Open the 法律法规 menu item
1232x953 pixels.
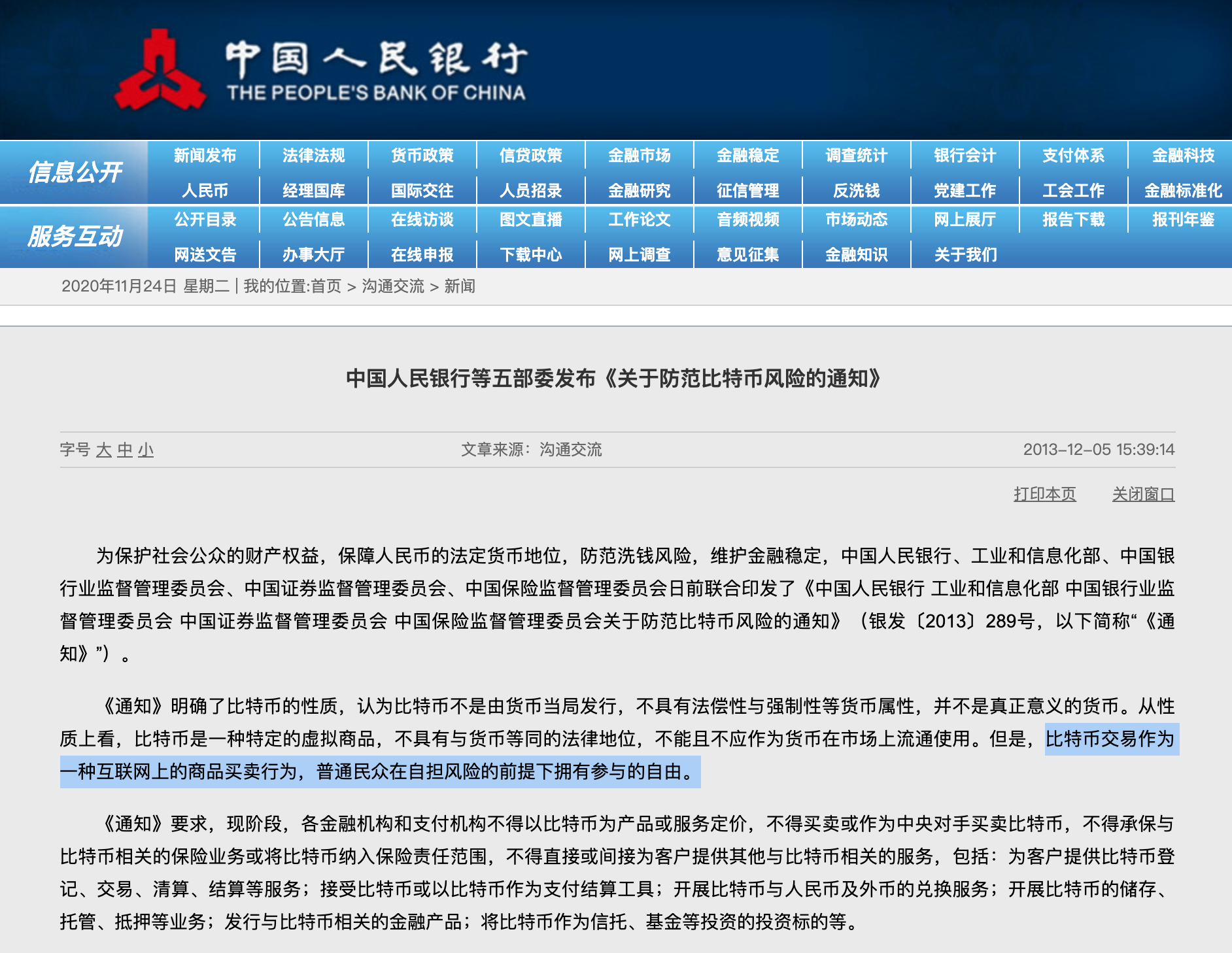tap(313, 156)
